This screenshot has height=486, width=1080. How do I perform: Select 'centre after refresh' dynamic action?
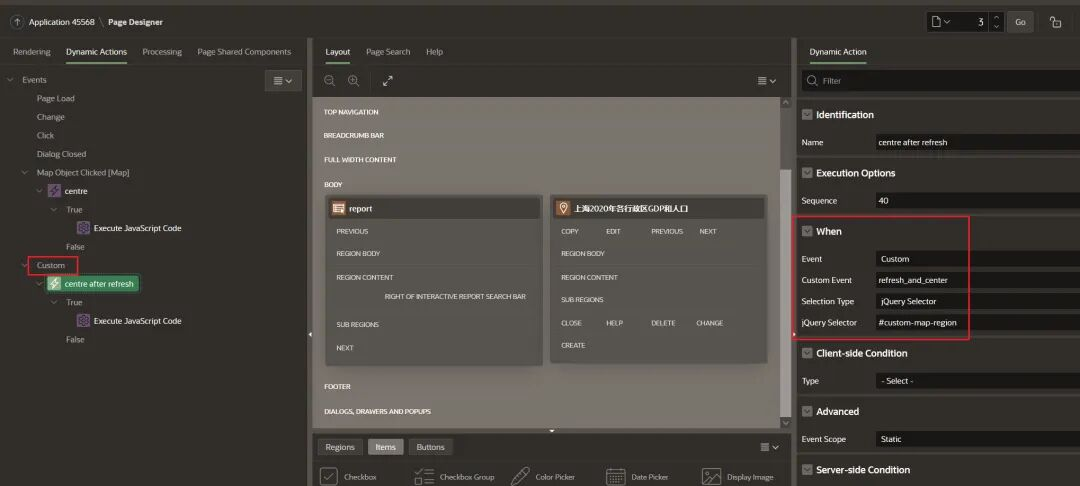92,284
